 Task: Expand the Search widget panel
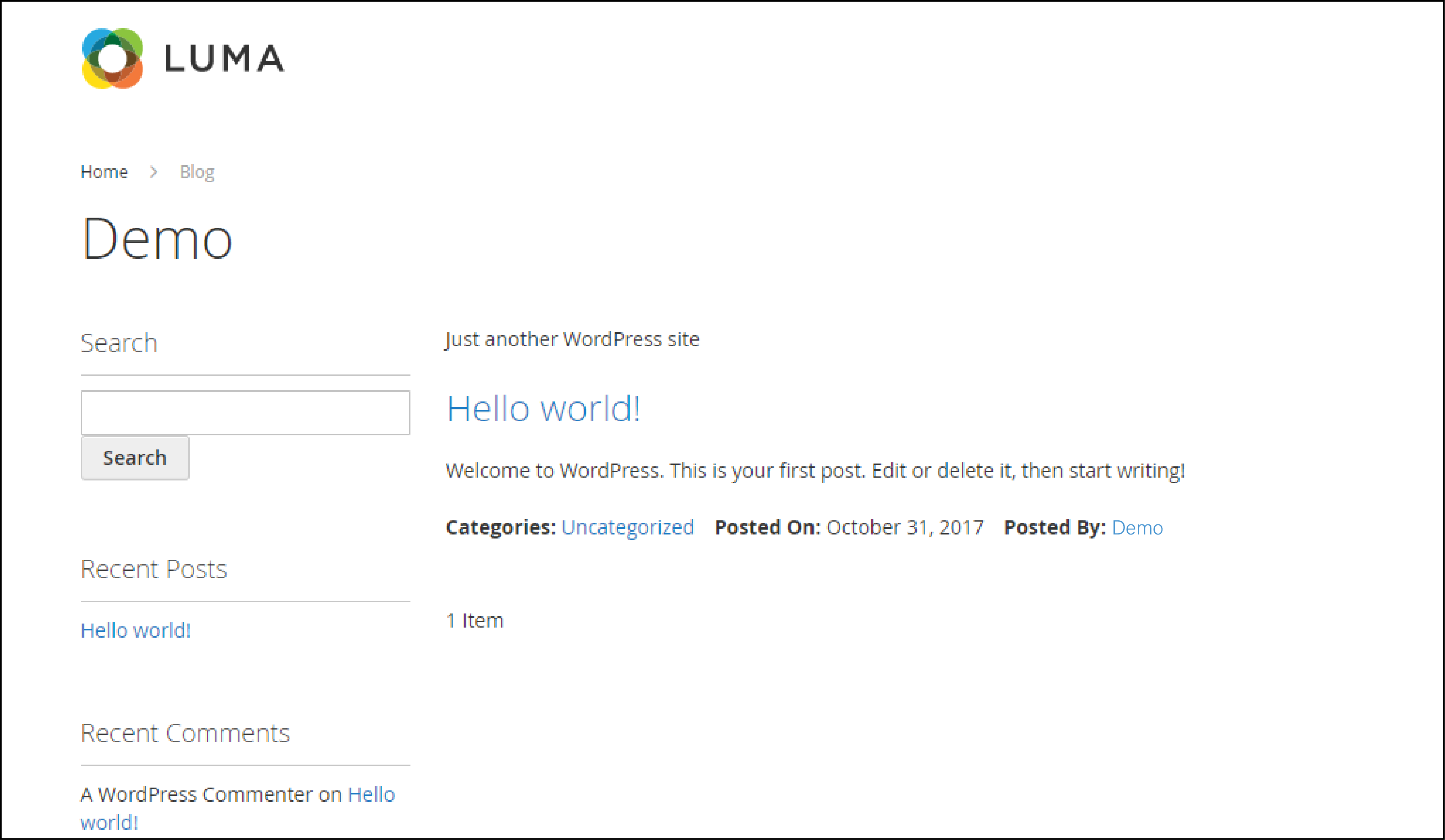click(119, 342)
